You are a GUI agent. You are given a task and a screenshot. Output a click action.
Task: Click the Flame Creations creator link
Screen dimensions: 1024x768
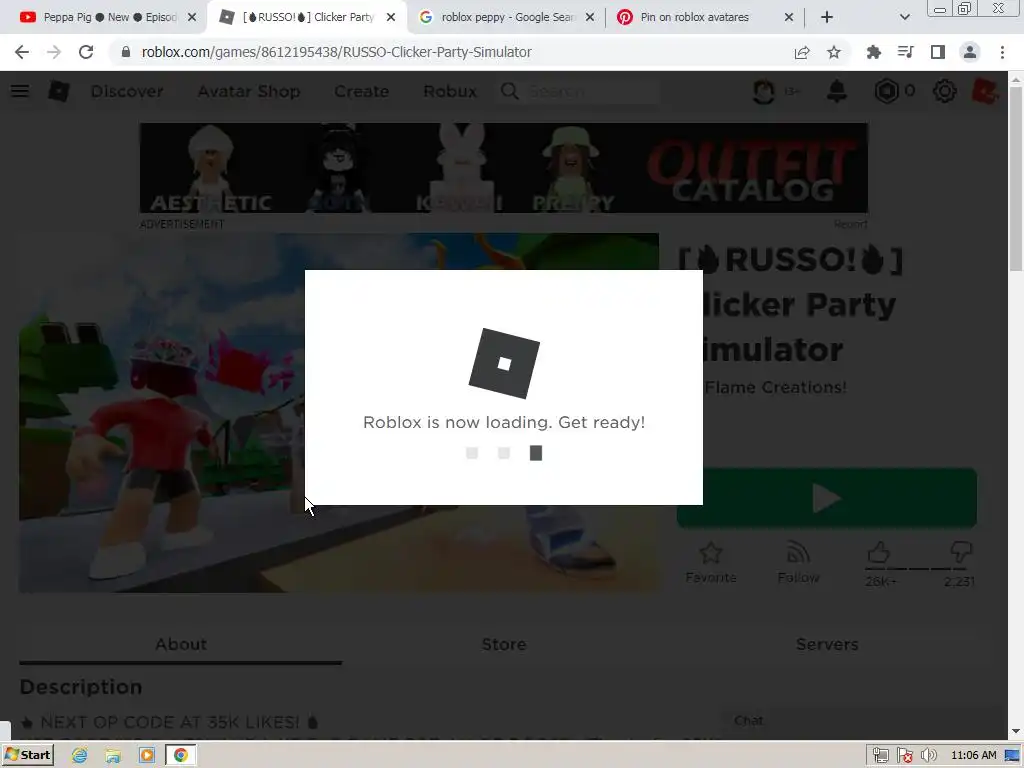(775, 387)
